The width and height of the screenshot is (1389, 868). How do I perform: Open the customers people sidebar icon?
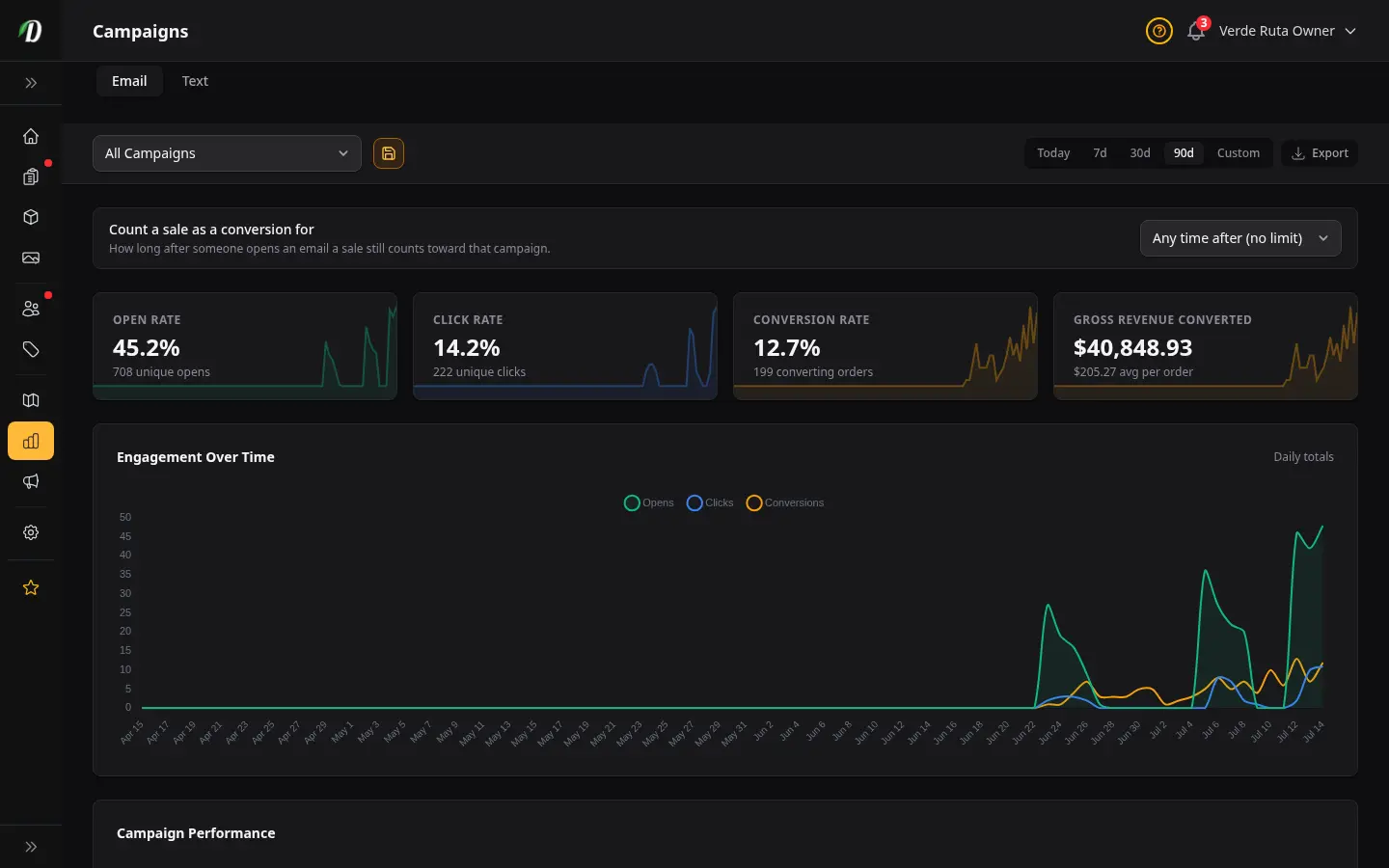[31, 309]
